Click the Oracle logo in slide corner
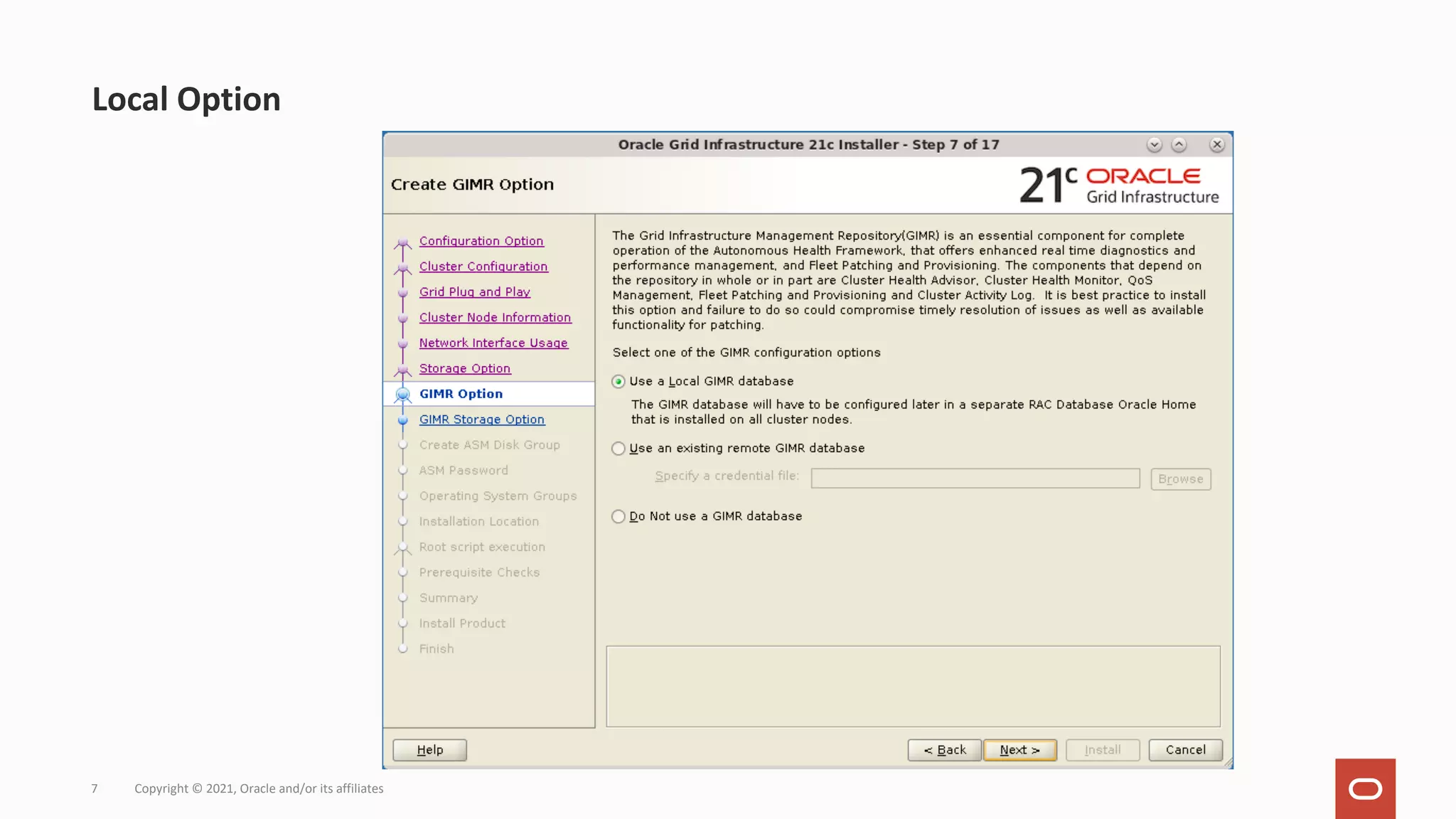The image size is (1456, 819). point(1365,788)
